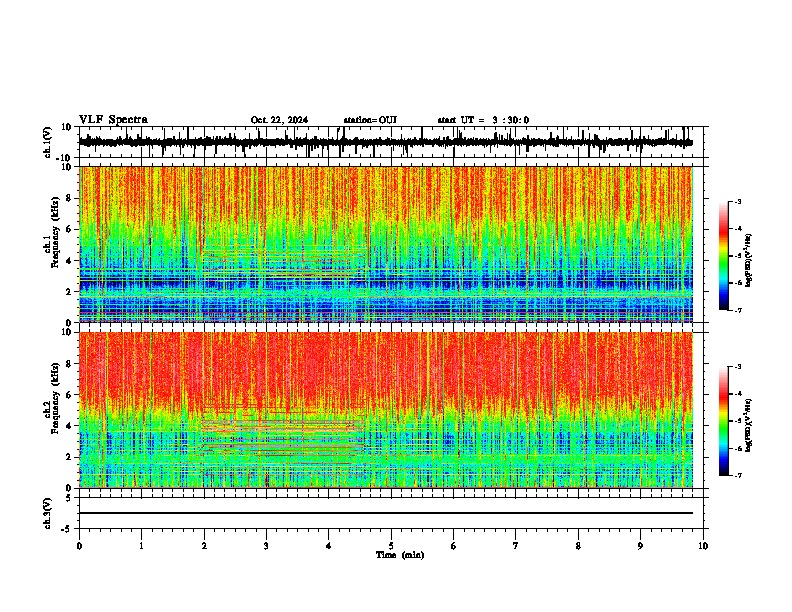Click the 'start UT = 3 :30: 0' text
The height and width of the screenshot is (612, 792).
click(483, 120)
